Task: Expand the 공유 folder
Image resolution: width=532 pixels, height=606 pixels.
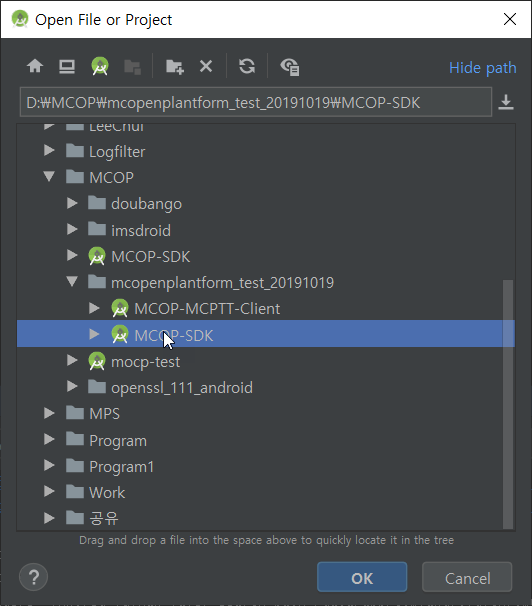Action: [49, 518]
